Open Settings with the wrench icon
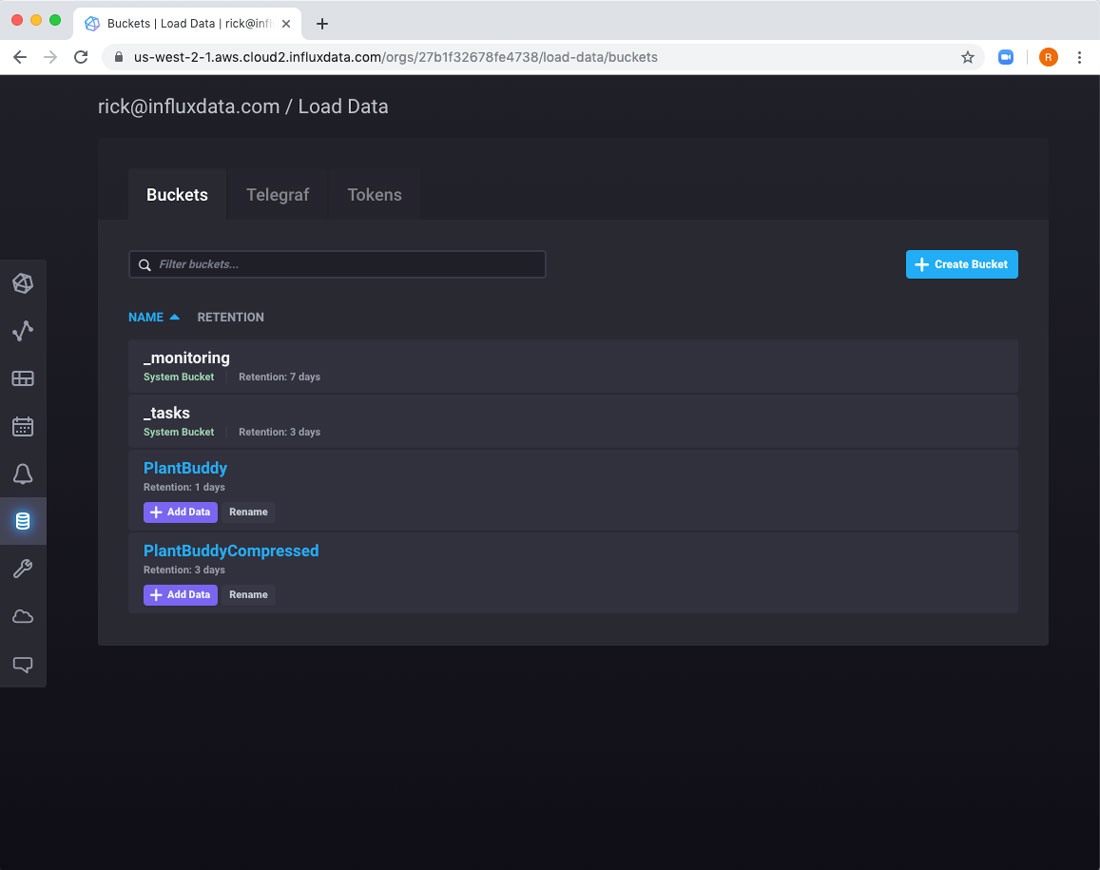This screenshot has width=1100, height=870. 22,568
